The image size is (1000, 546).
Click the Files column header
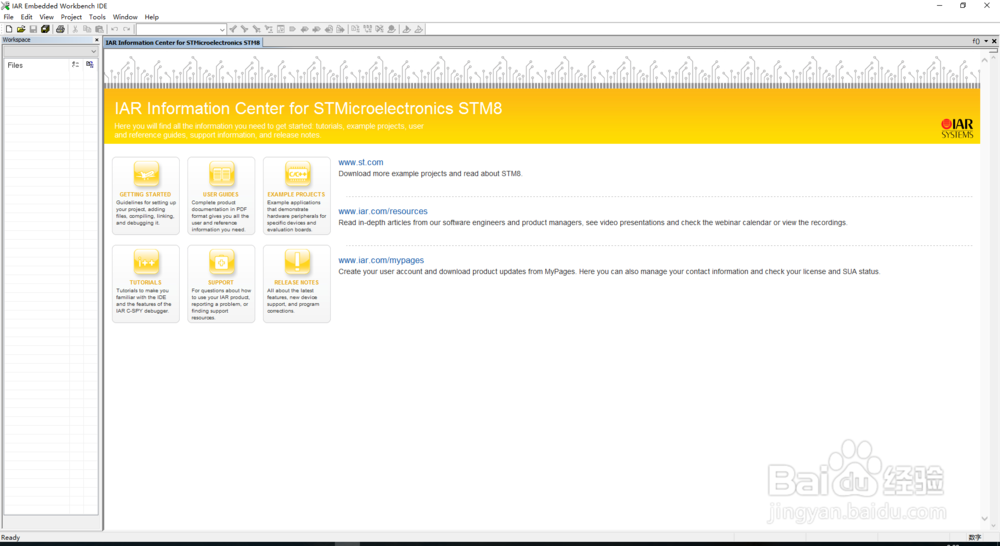[37, 65]
